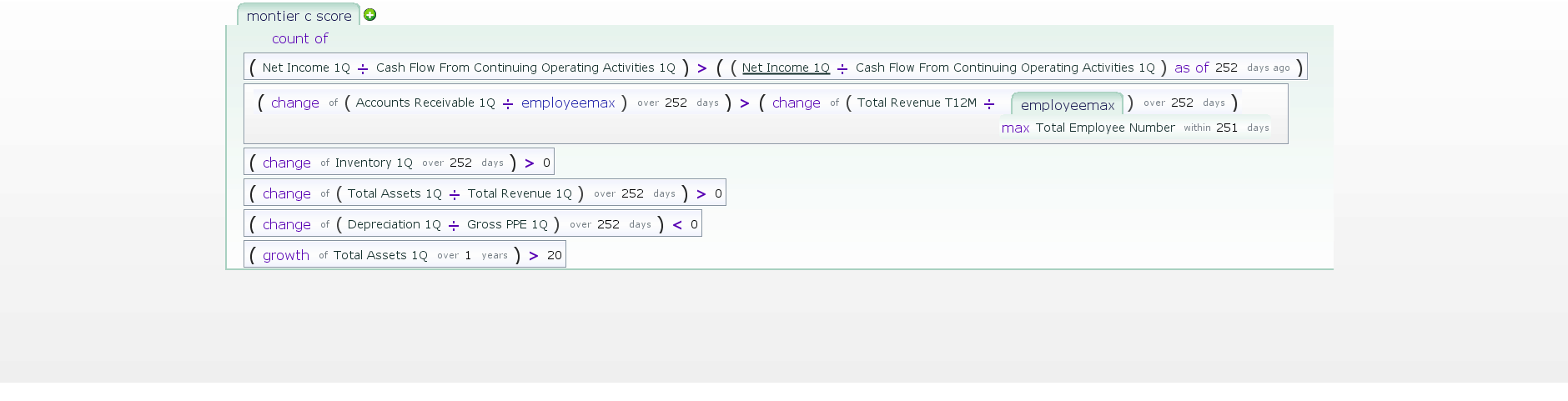Select the Inventory 1Q field

pyautogui.click(x=374, y=163)
